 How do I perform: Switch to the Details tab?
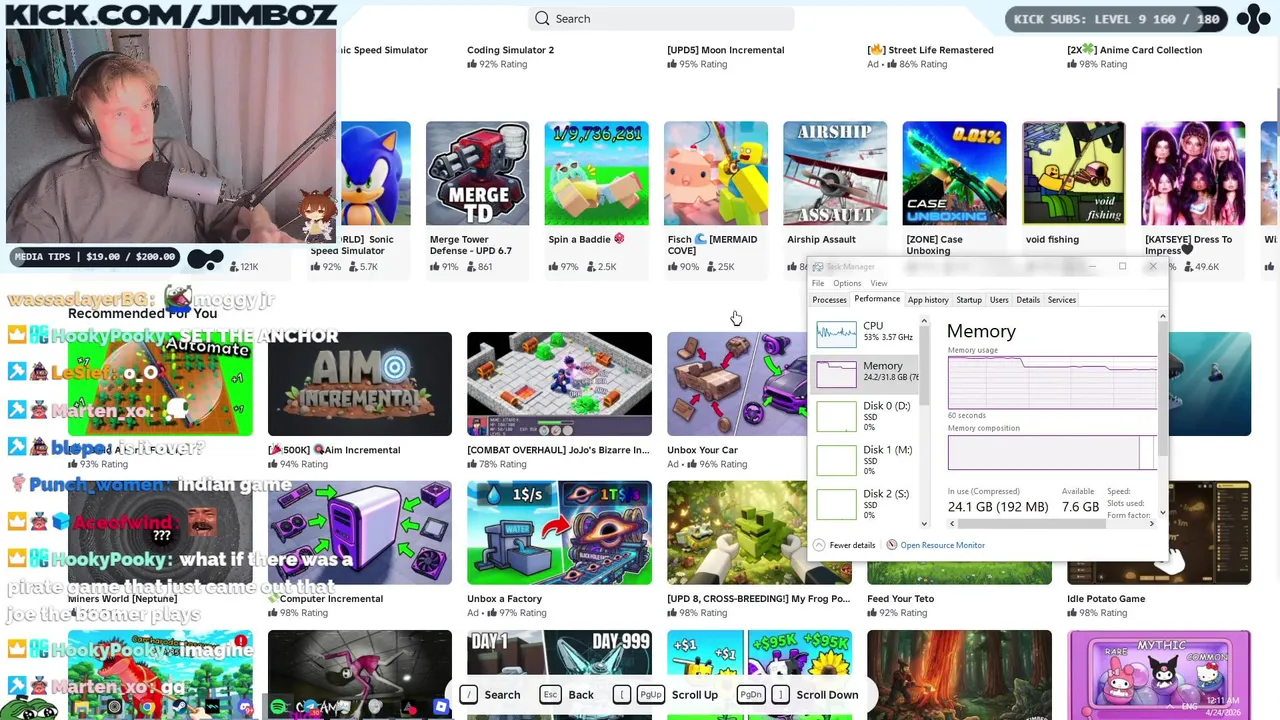pos(1028,300)
